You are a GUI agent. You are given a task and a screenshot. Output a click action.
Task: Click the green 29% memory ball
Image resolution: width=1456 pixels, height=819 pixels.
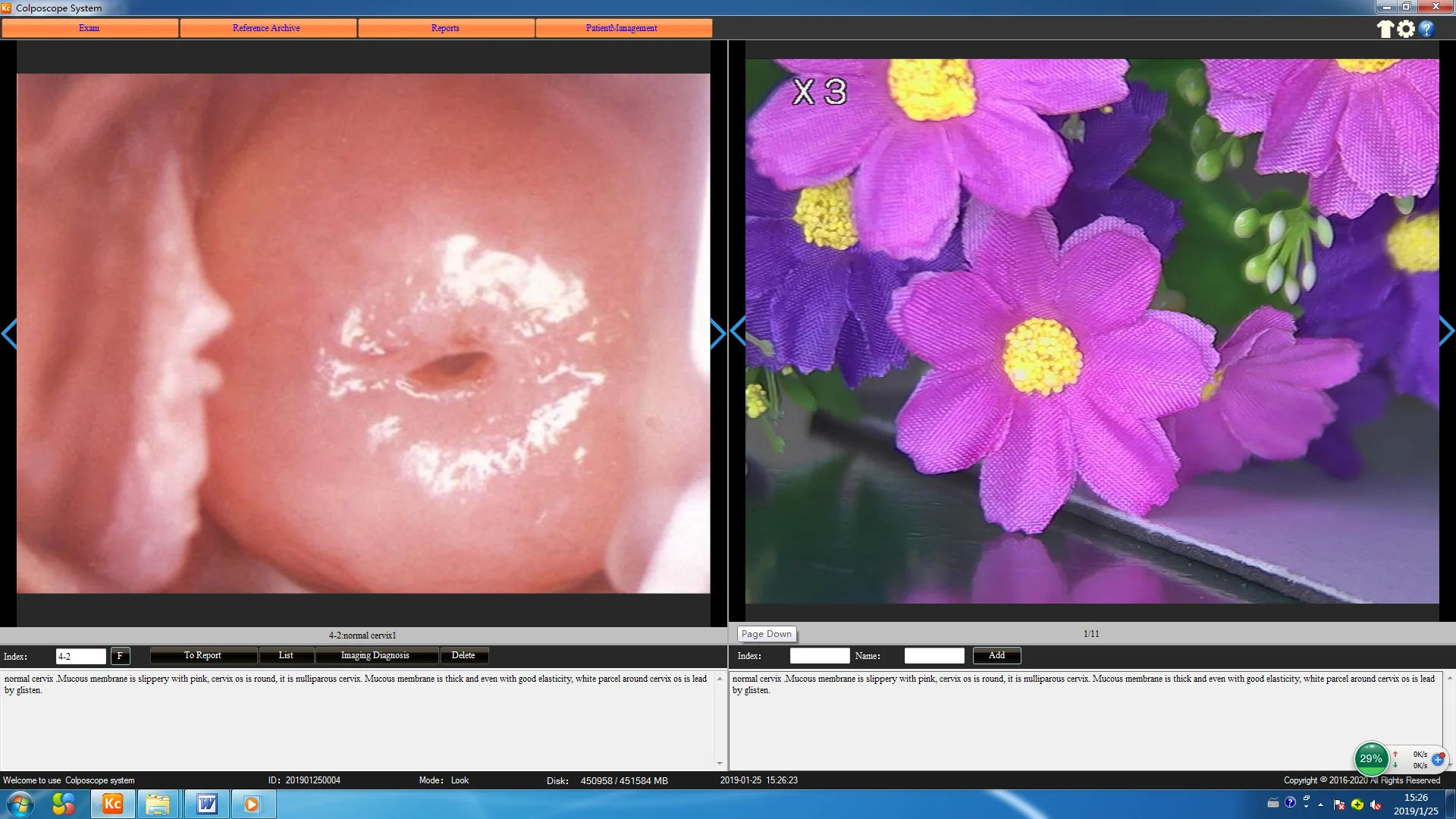(x=1370, y=758)
